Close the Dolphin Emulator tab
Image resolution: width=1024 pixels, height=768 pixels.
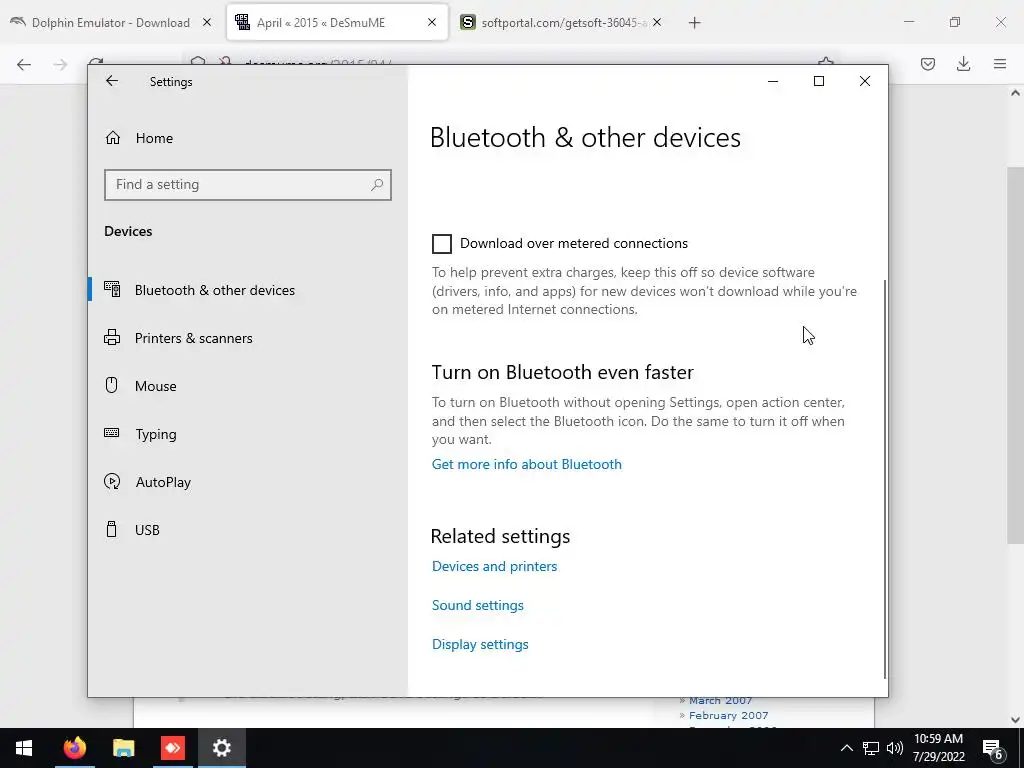click(207, 23)
